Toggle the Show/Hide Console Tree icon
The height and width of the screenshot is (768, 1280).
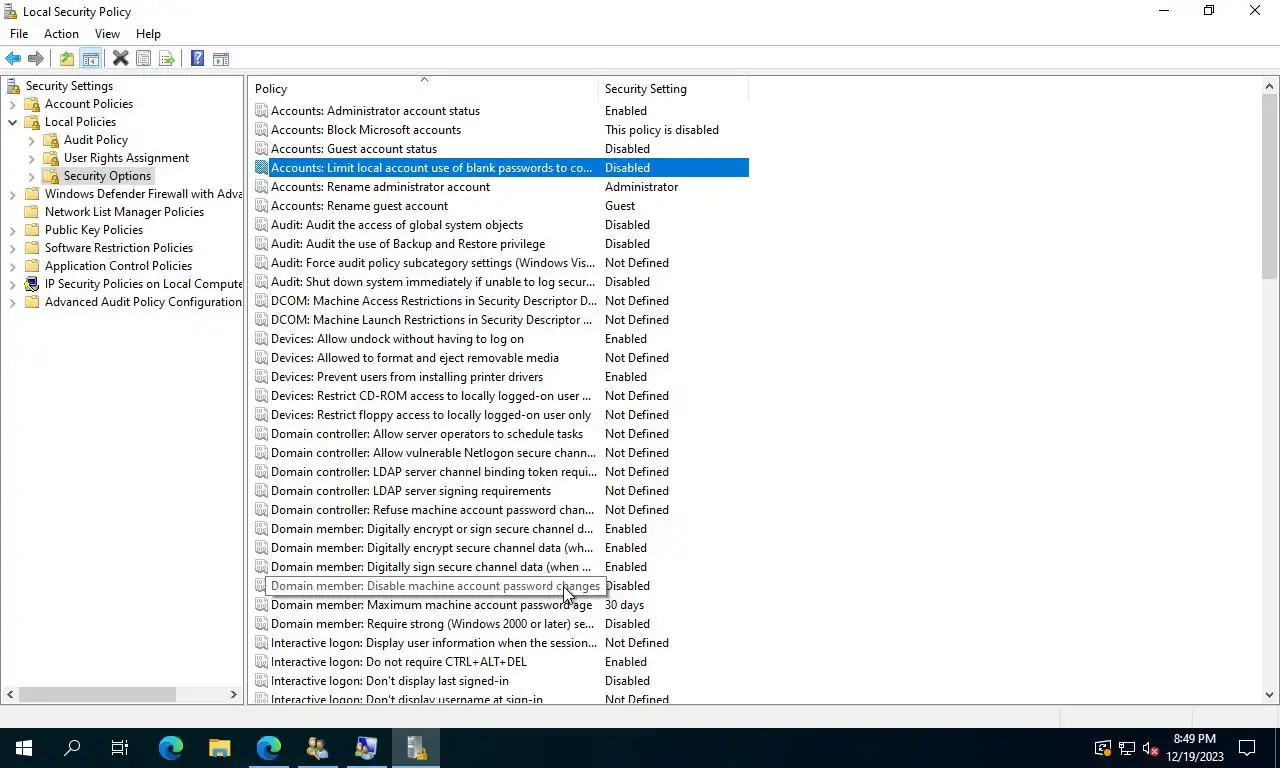pyautogui.click(x=90, y=59)
